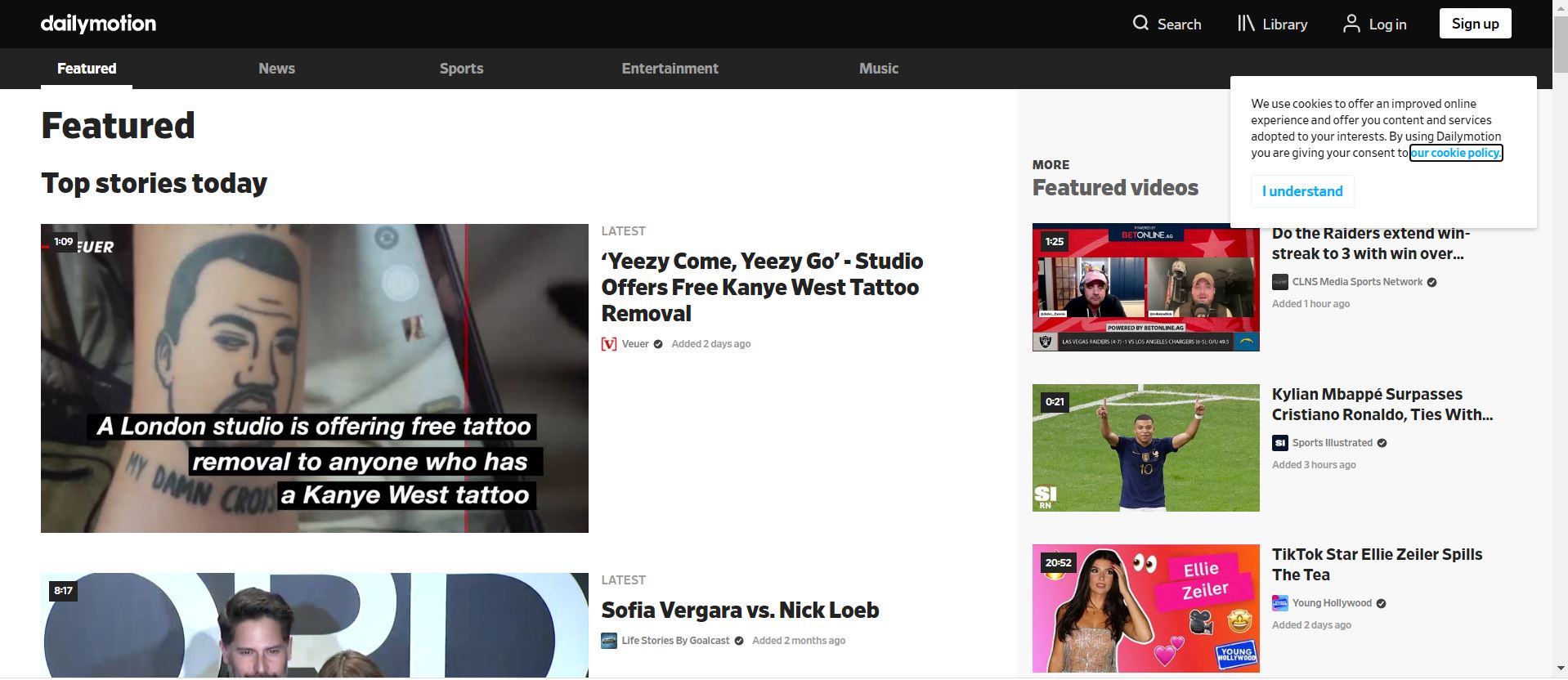Play the Ellie Zeiler video thumbnail

coord(1145,608)
